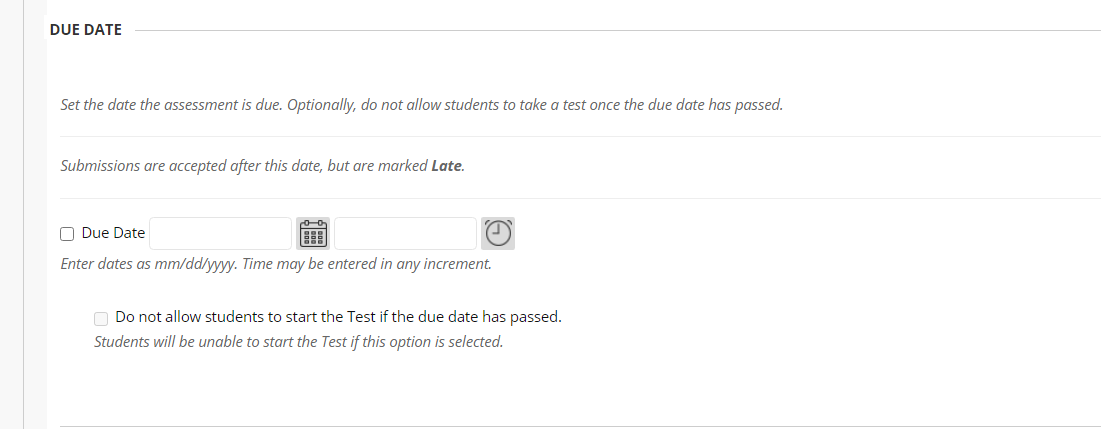The height and width of the screenshot is (429, 1101).
Task: Click the divider line under the Late notice
Action: coord(580,198)
